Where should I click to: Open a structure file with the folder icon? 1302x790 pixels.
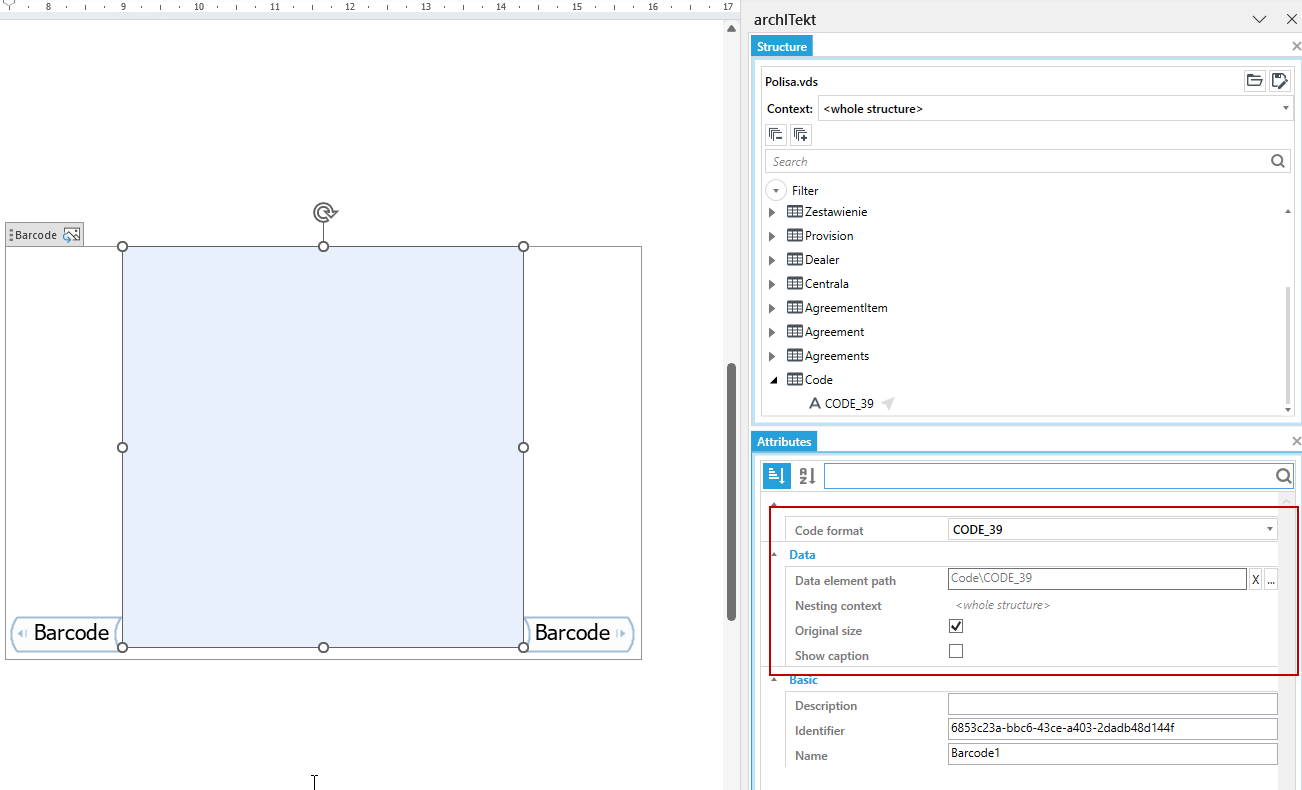pyautogui.click(x=1254, y=81)
